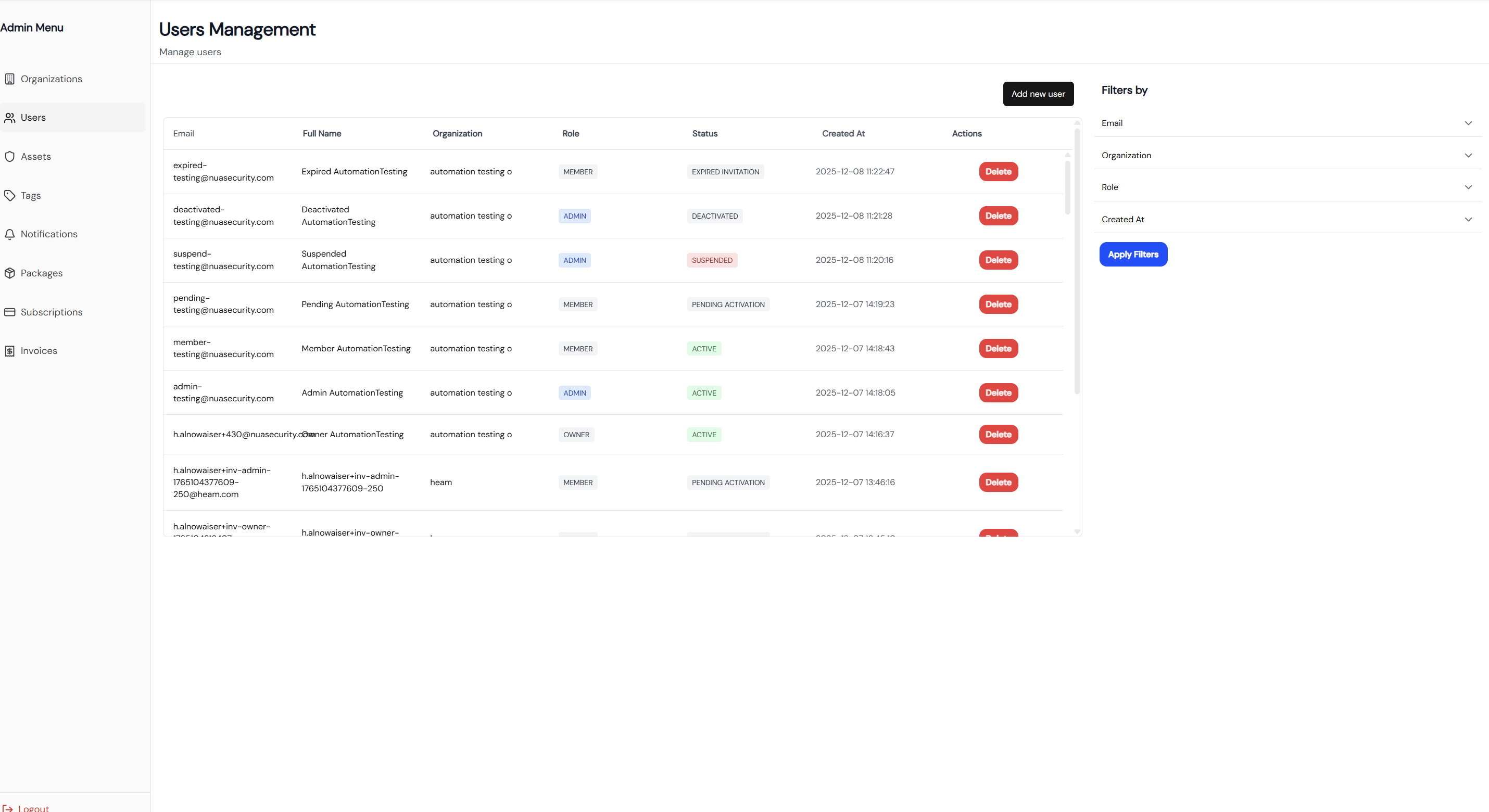Click the Assets shield icon
This screenshot has height=812, width=1489.
coord(10,157)
